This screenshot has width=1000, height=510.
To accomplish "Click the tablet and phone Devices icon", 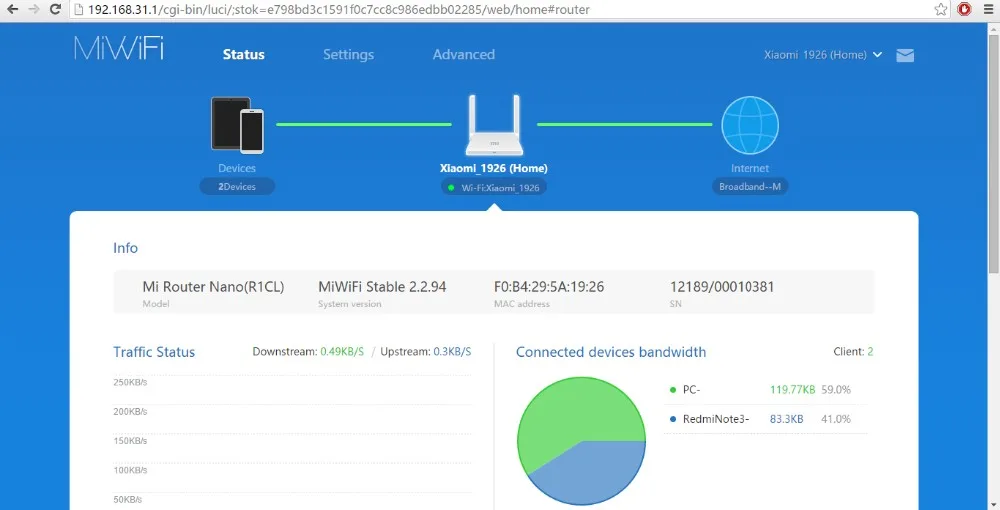I will (x=237, y=125).
